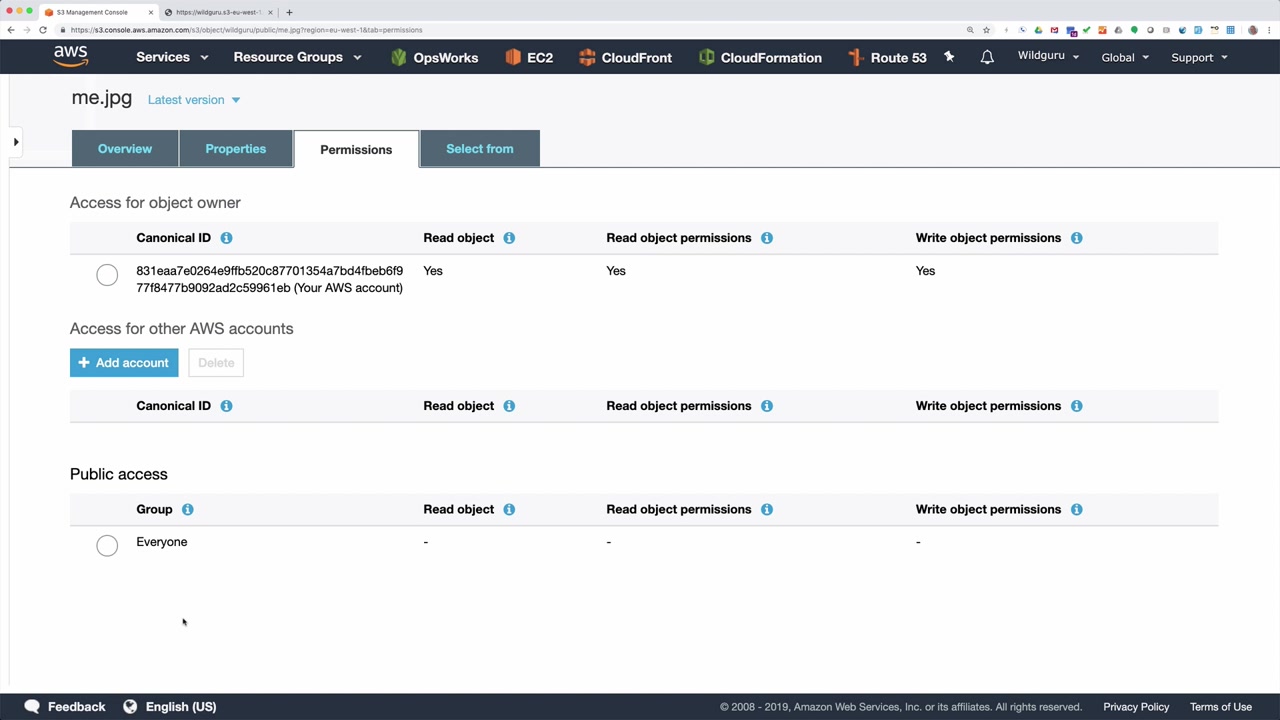The width and height of the screenshot is (1280, 720).
Task: Open the Latest version dropdown
Action: point(194,100)
